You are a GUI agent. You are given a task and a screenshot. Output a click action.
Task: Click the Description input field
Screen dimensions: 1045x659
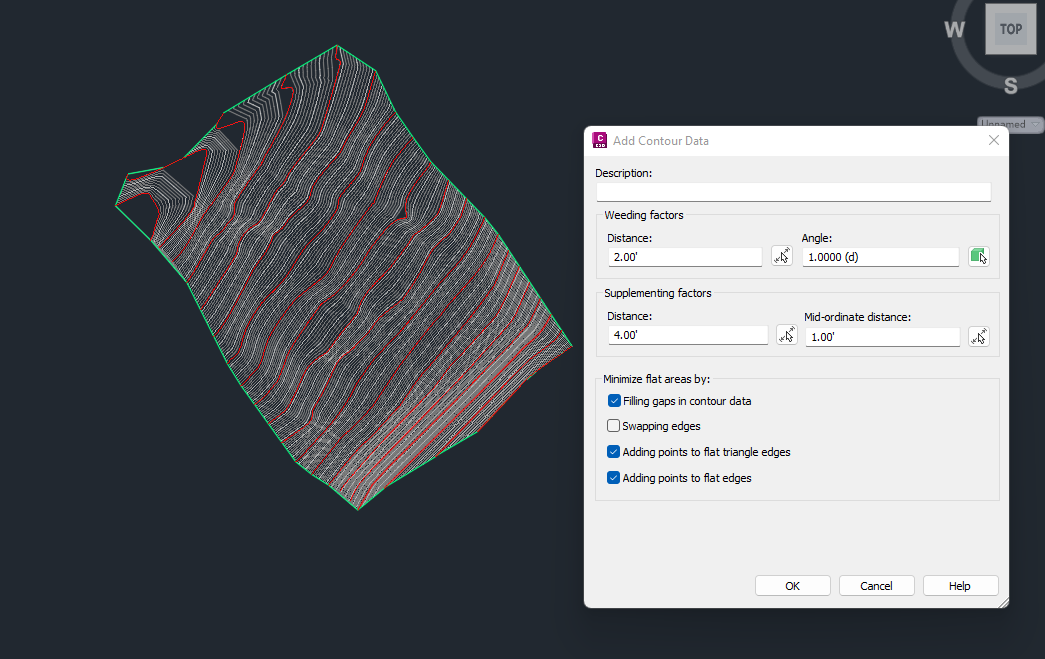coord(793,192)
